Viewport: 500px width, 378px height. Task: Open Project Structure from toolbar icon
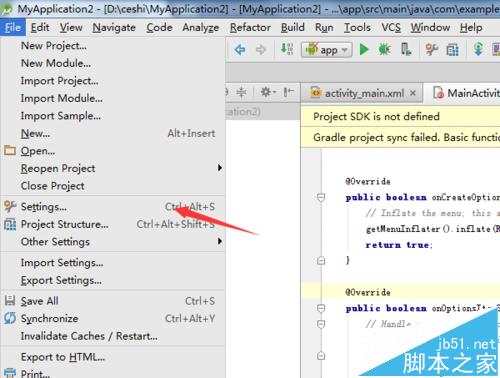(452, 50)
